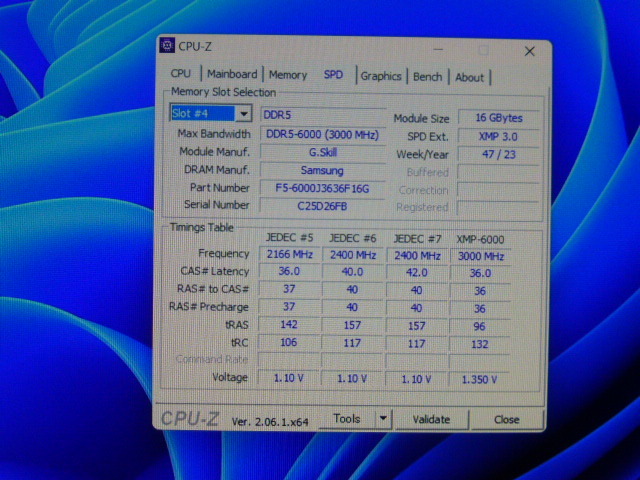Click the Memory Slot Selection group label
This screenshot has height=480, width=640.
coord(223,92)
